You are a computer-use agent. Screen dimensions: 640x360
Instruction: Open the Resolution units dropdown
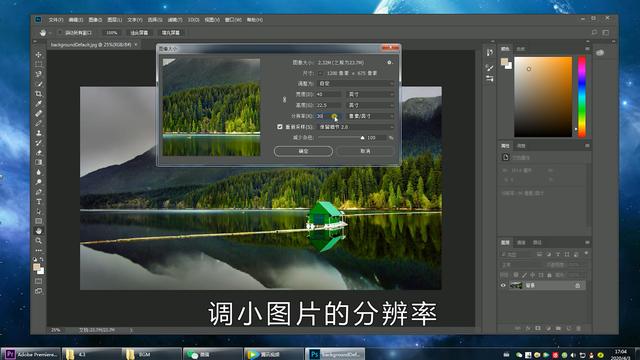371,116
